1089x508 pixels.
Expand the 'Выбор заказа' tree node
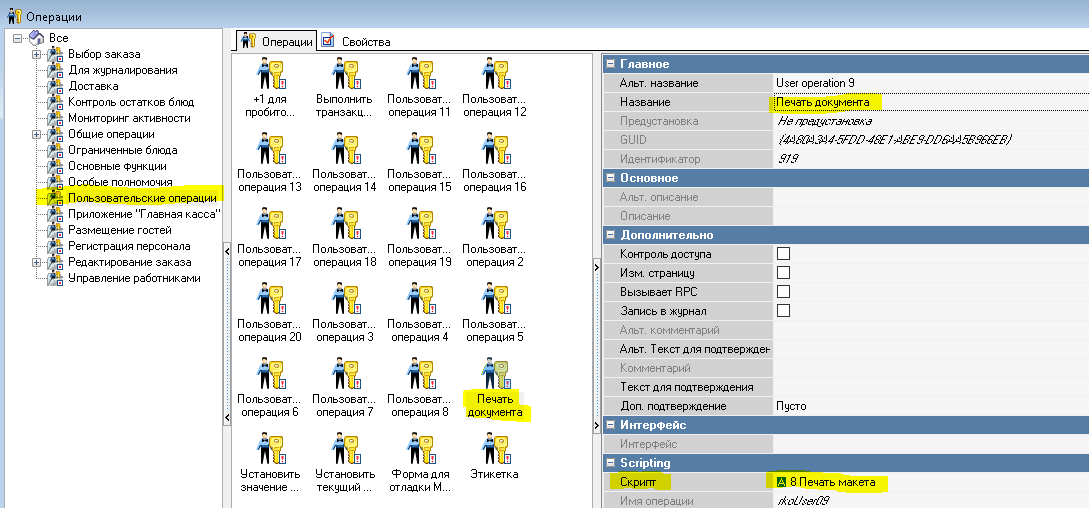[37, 54]
